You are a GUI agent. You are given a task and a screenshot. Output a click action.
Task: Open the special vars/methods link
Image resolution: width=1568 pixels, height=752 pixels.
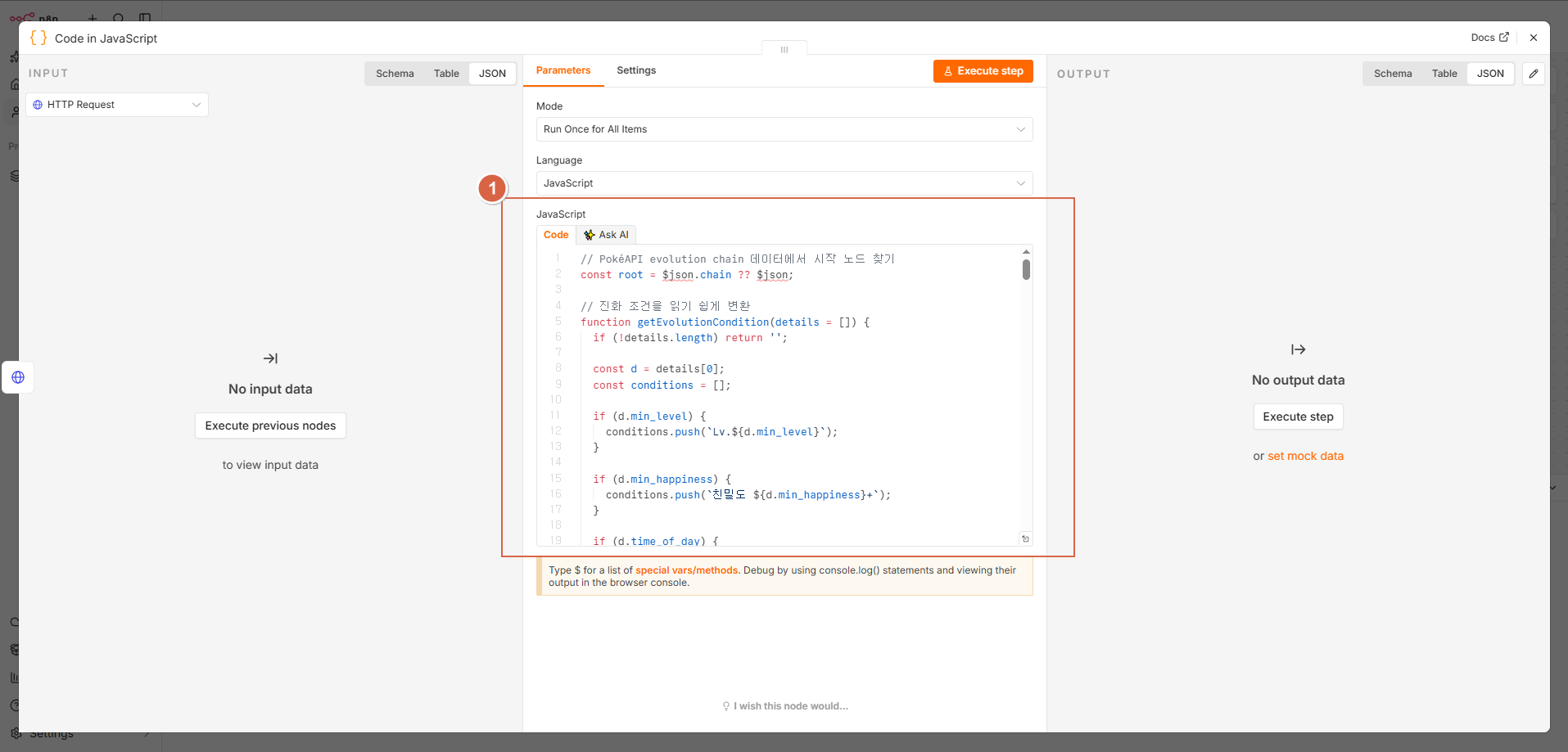click(687, 570)
